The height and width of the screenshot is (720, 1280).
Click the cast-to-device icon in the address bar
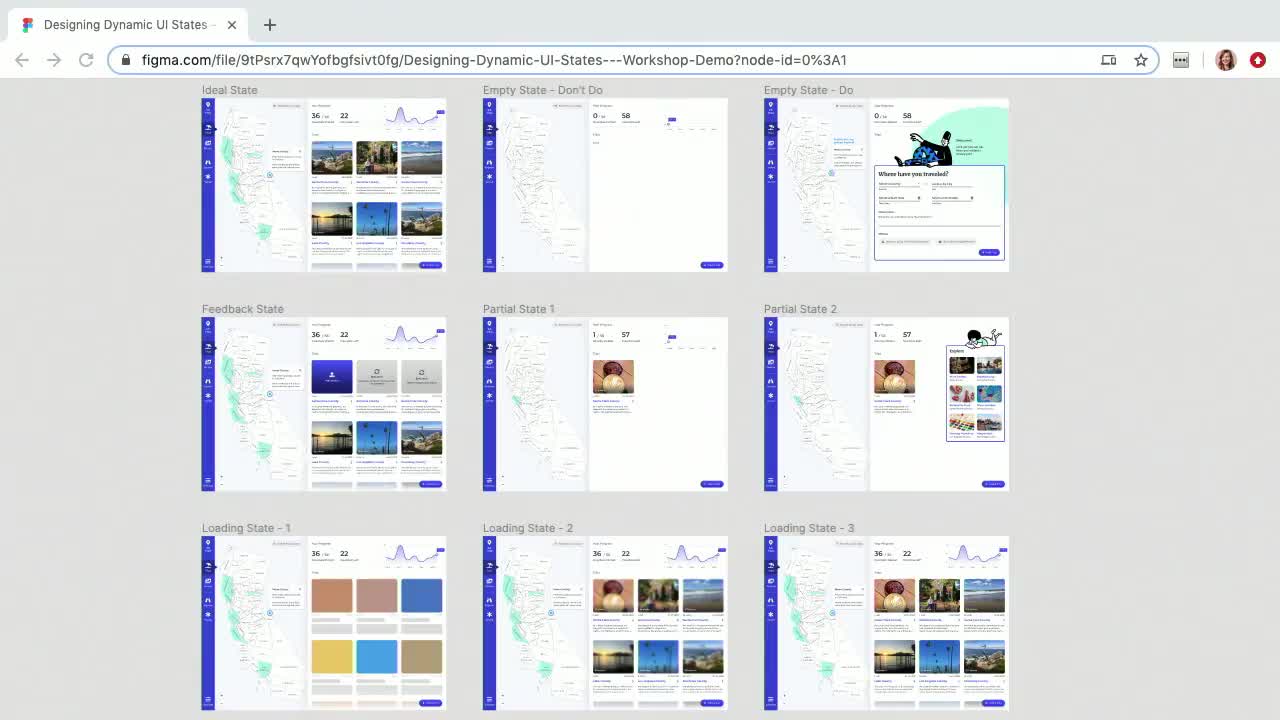pos(1108,60)
